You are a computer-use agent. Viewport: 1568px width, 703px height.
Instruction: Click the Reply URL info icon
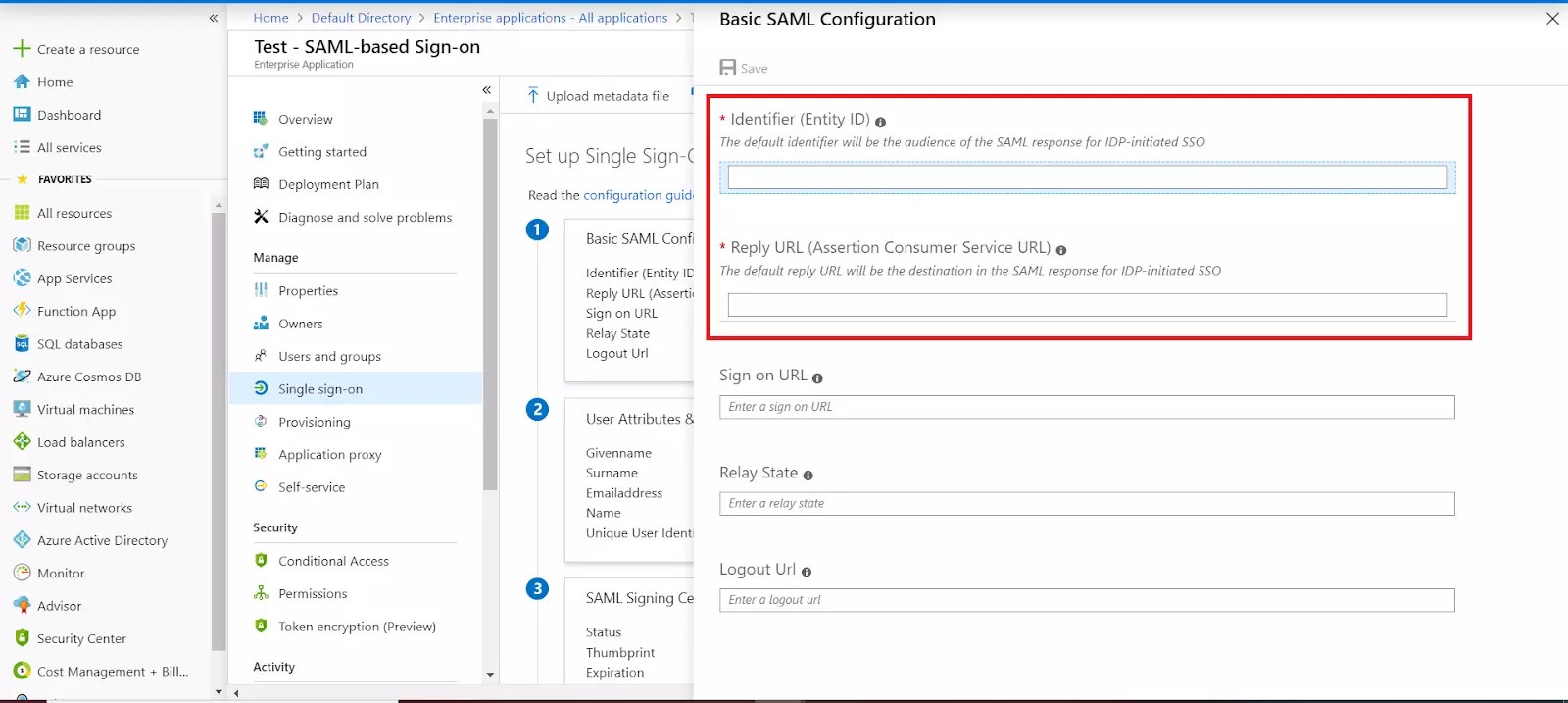[1060, 251]
